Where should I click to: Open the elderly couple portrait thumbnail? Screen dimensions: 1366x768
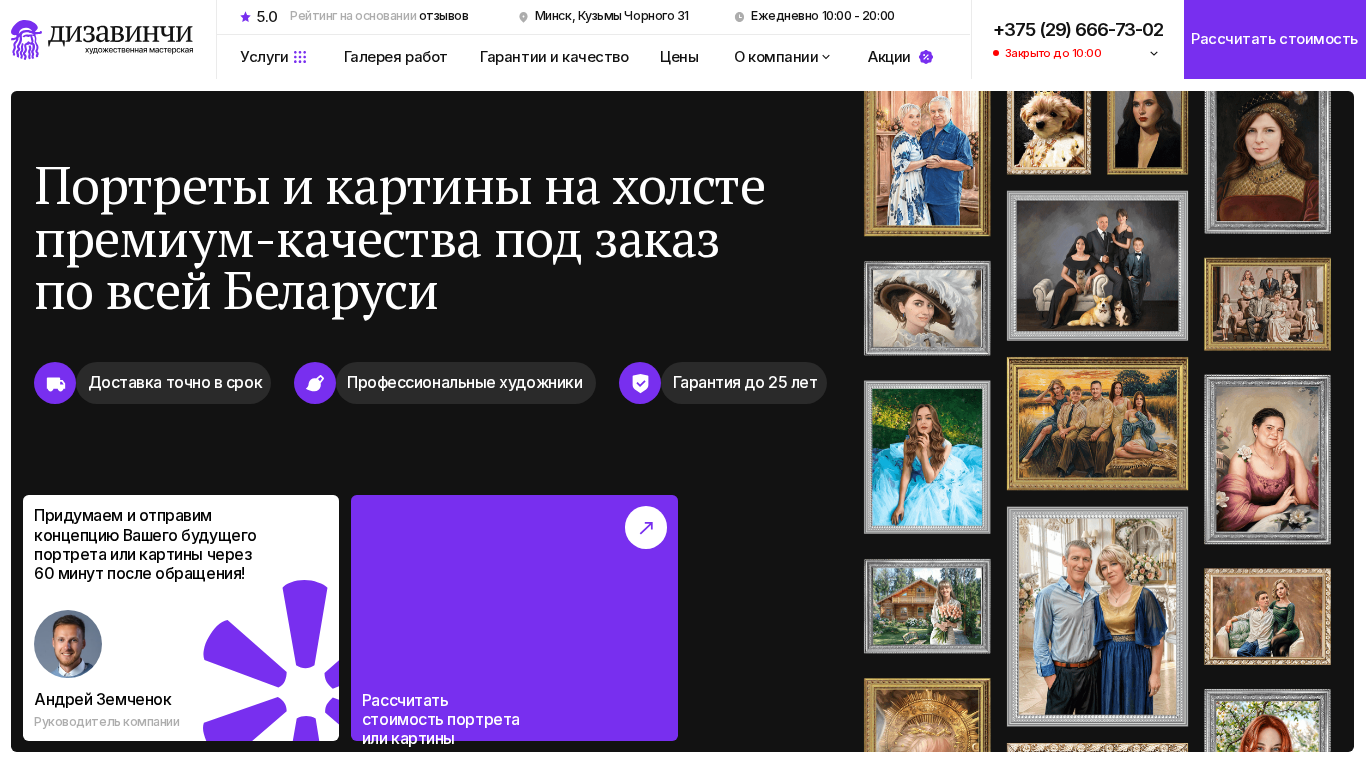tap(927, 163)
